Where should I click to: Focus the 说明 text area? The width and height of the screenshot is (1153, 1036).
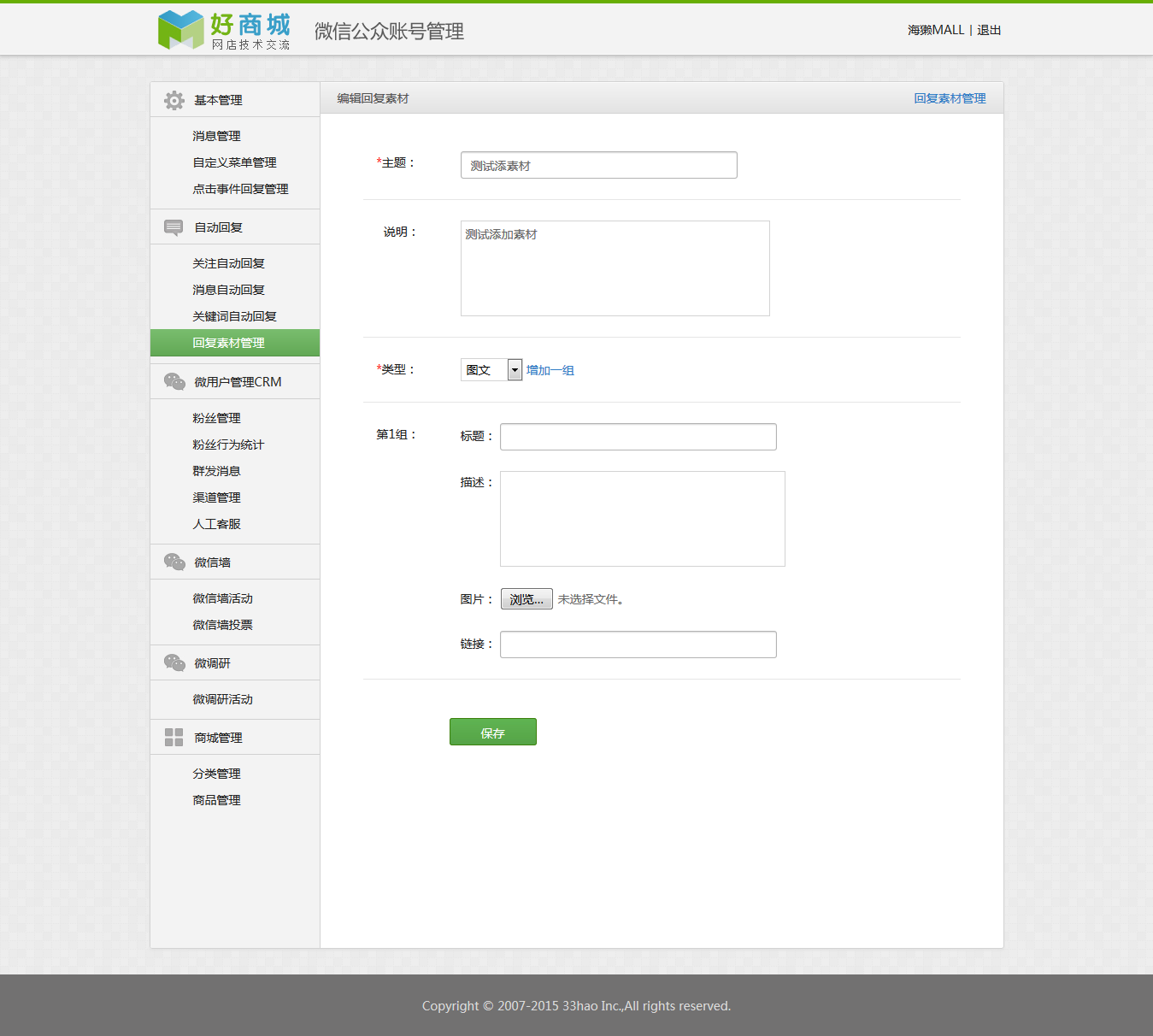click(x=615, y=268)
